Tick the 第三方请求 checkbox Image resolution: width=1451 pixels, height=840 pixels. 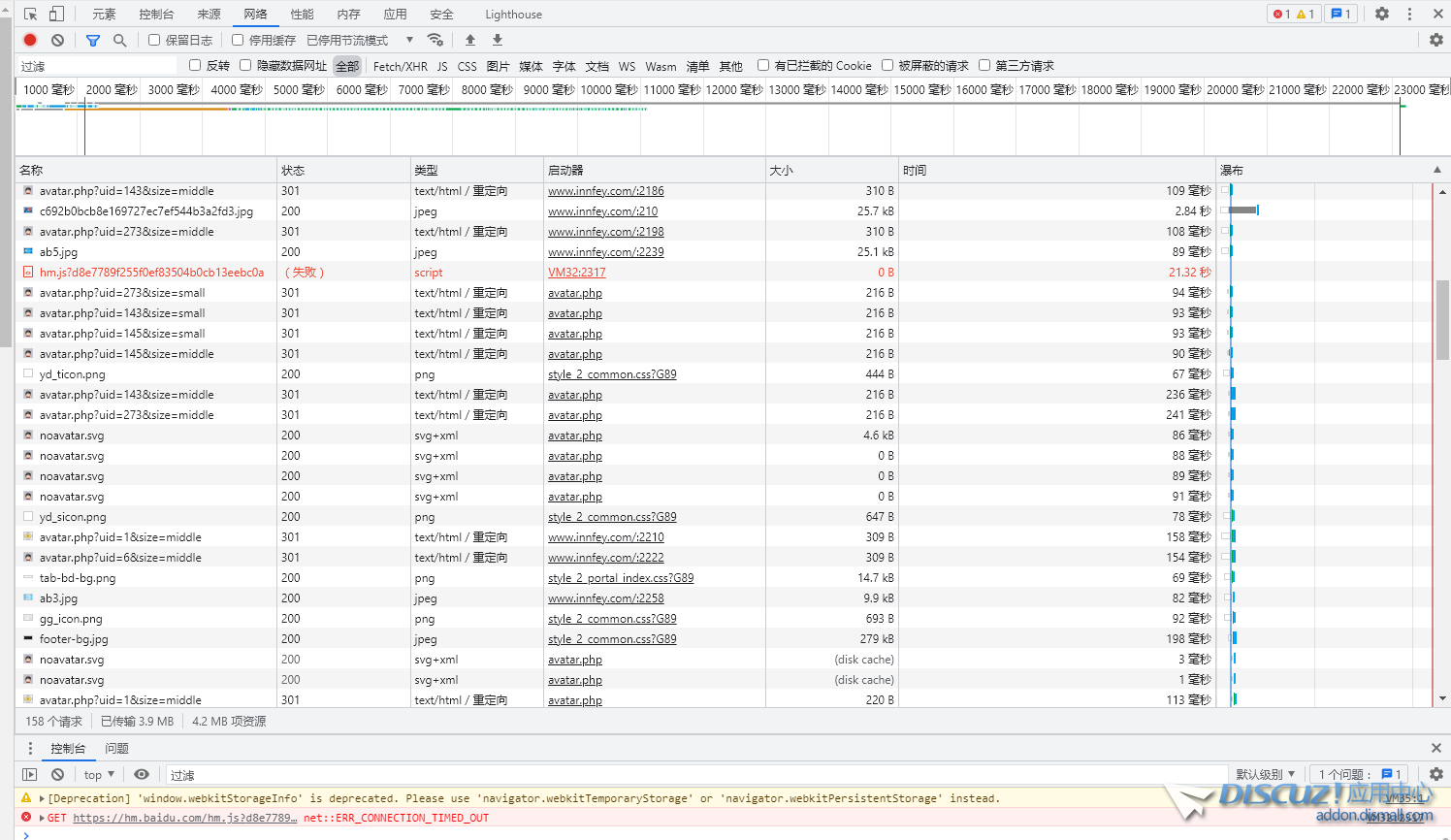984,65
